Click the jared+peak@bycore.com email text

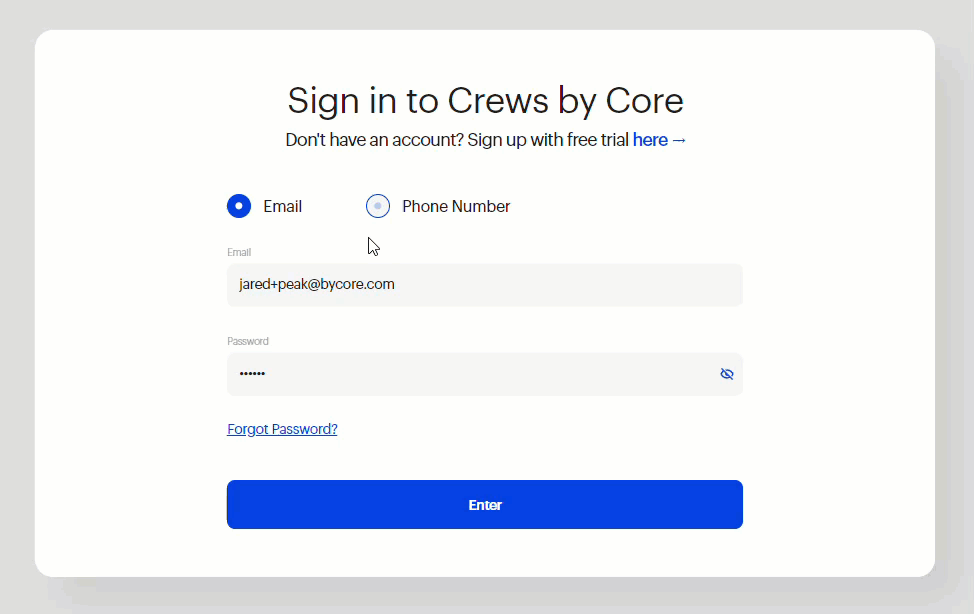(x=317, y=284)
